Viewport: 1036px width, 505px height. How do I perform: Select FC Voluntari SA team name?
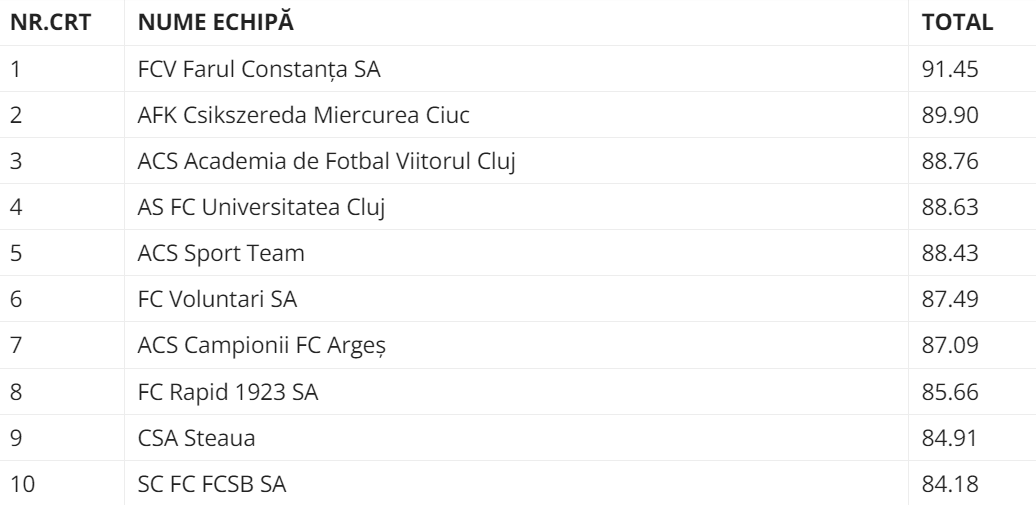coord(217,300)
